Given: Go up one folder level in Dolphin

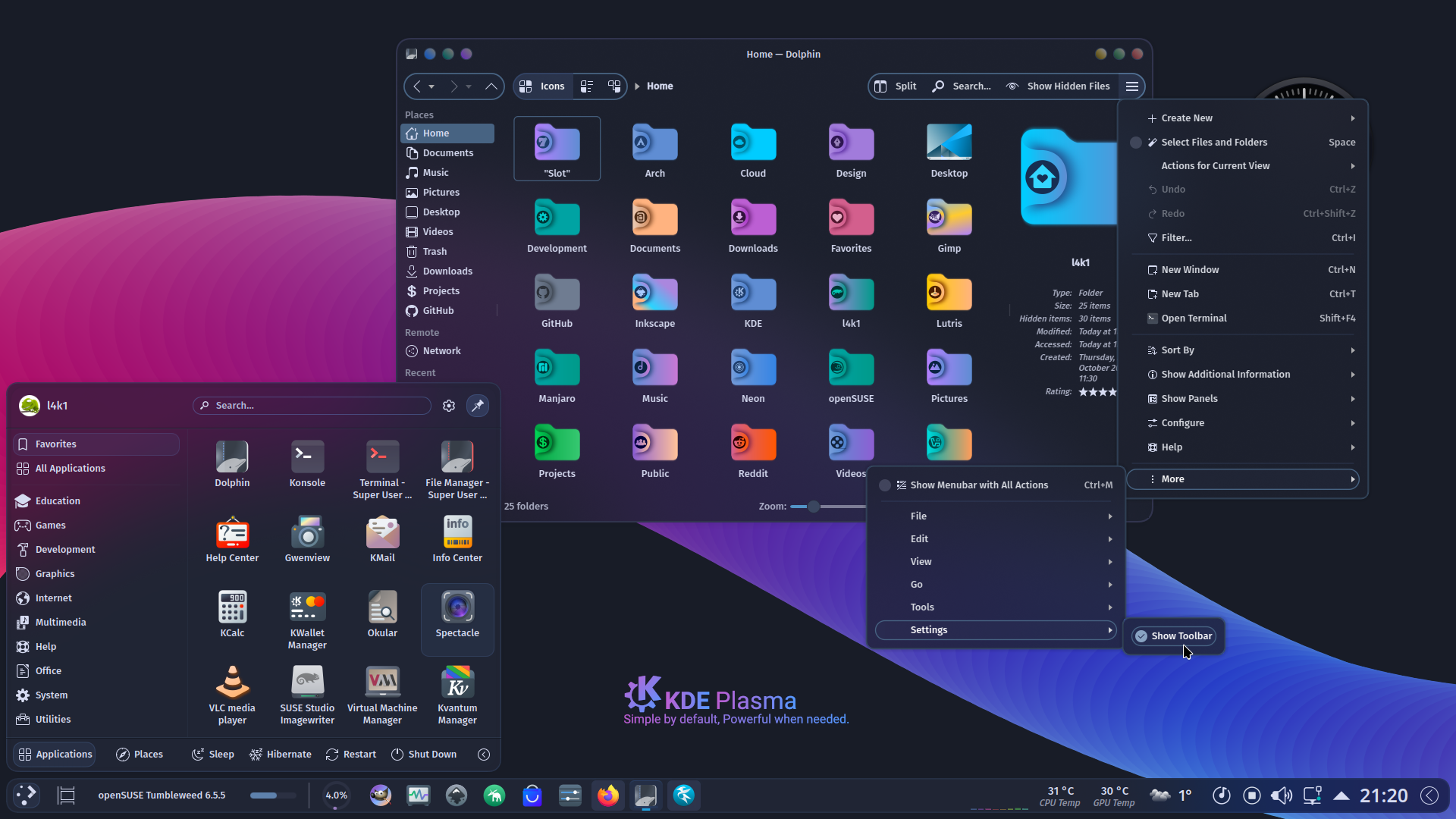Looking at the screenshot, I should [491, 86].
